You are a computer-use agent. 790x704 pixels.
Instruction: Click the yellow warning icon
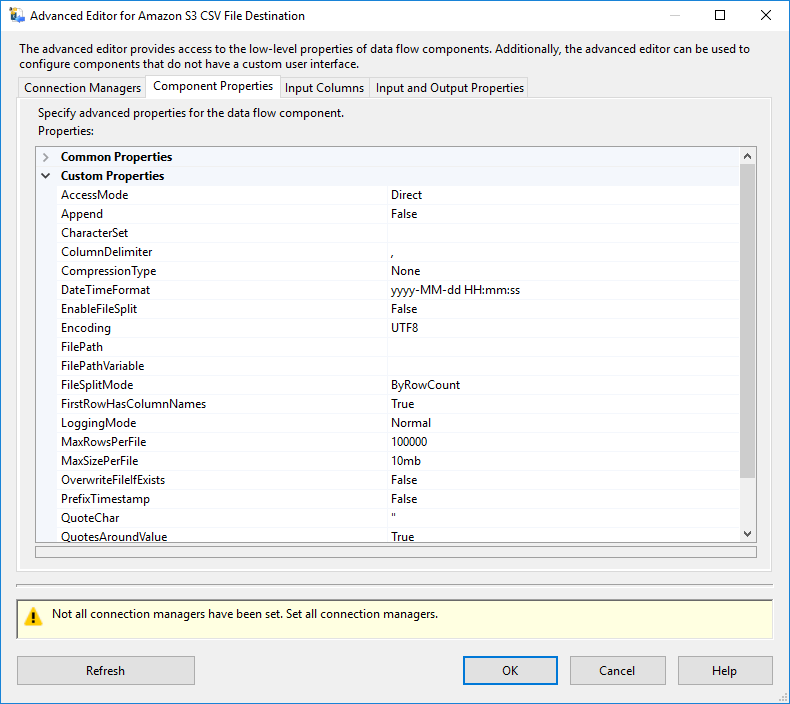[33, 616]
